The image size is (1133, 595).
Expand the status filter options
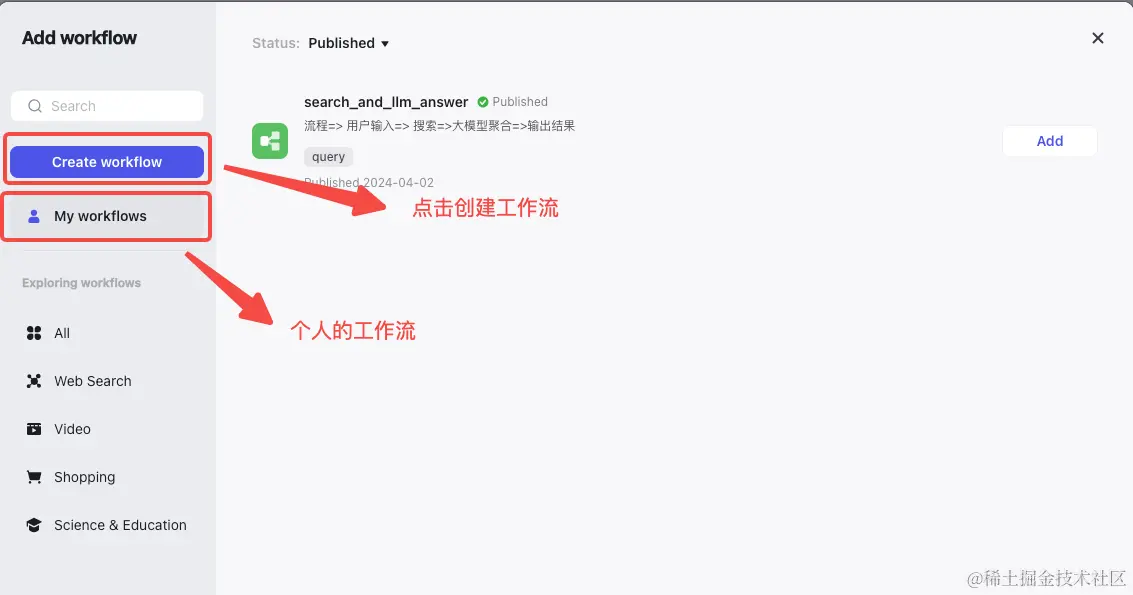[383, 43]
